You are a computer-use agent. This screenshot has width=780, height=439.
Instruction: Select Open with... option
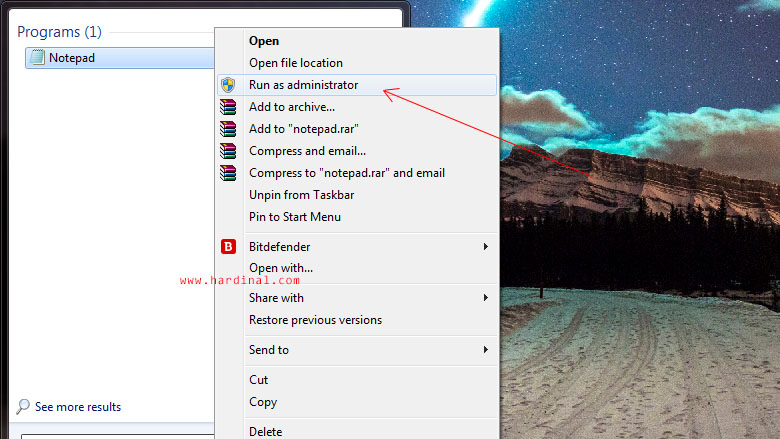(357, 268)
